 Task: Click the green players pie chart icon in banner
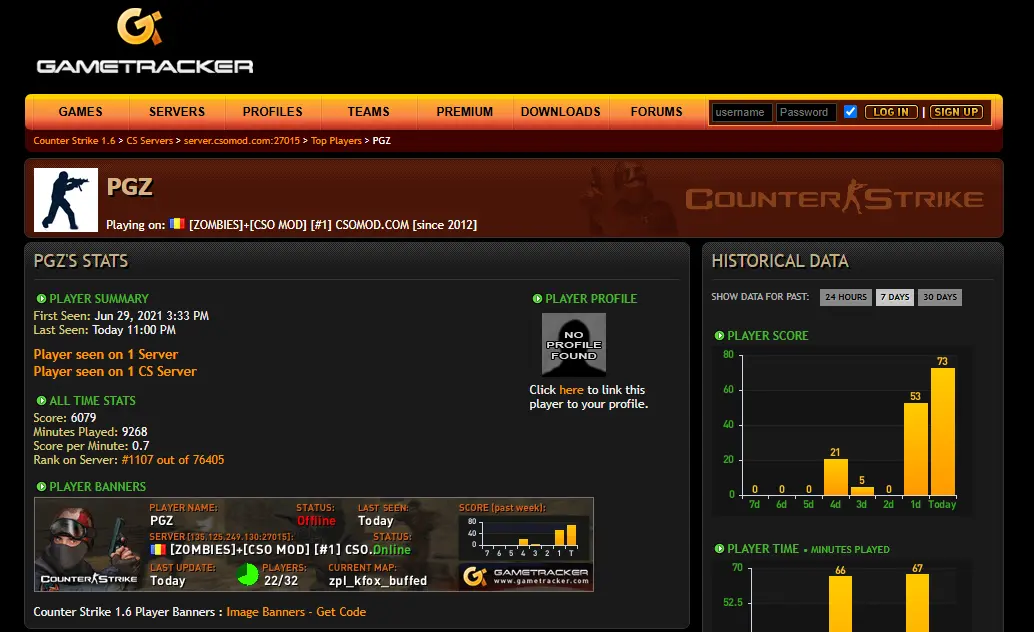point(248,575)
